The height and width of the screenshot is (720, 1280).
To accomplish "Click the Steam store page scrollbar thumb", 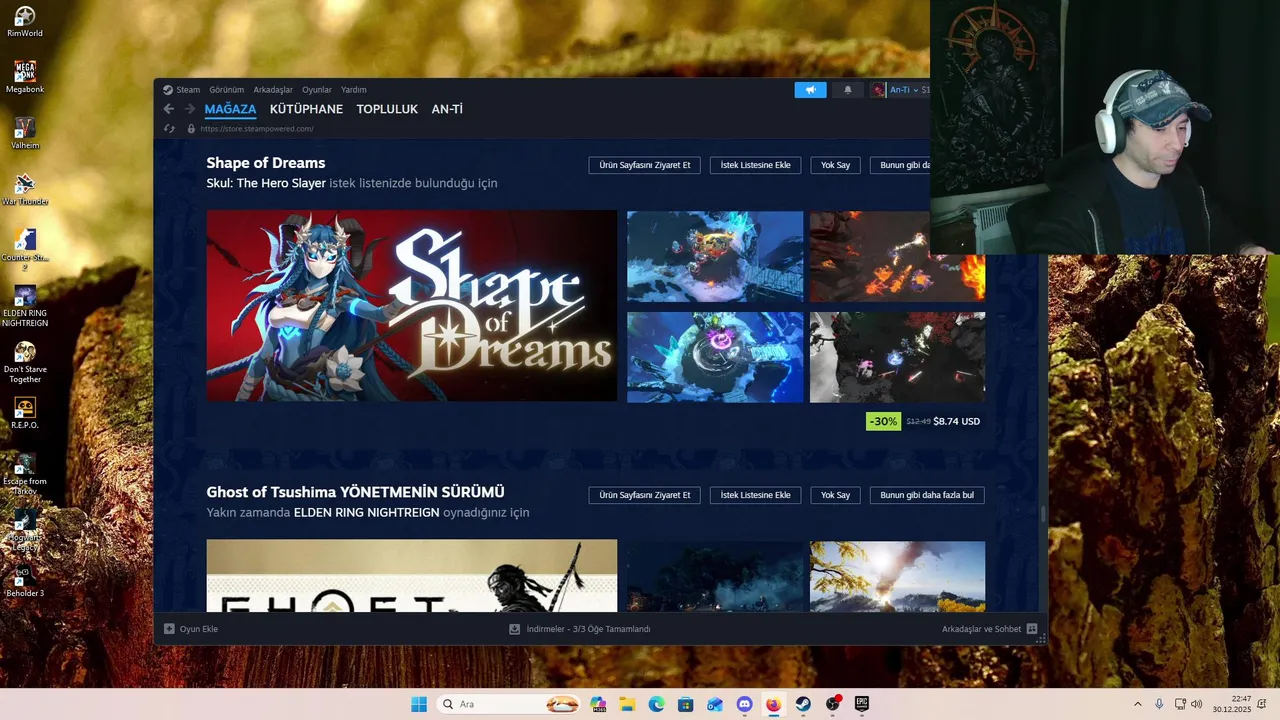I will click(x=1042, y=514).
